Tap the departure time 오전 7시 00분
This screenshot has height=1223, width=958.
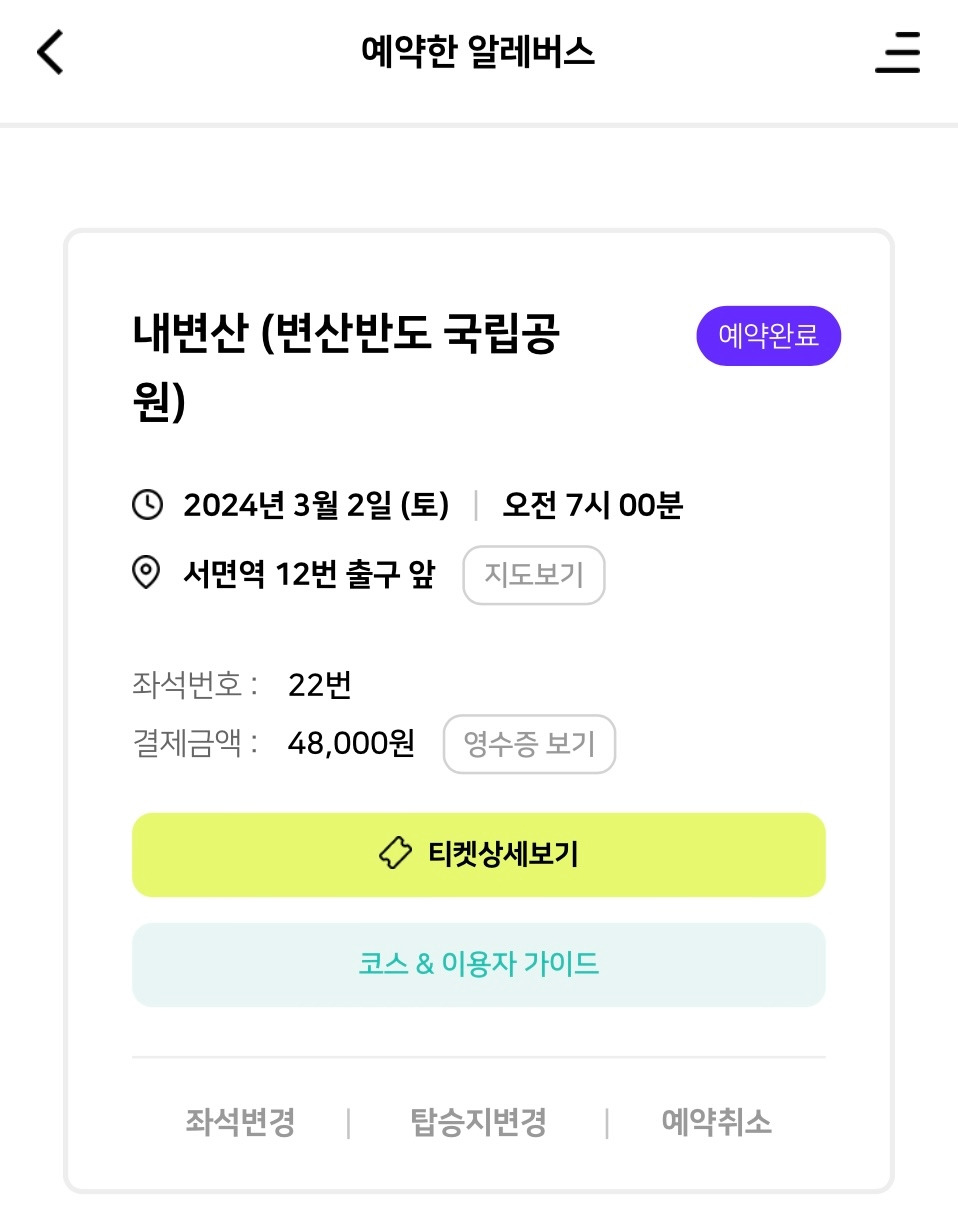593,506
